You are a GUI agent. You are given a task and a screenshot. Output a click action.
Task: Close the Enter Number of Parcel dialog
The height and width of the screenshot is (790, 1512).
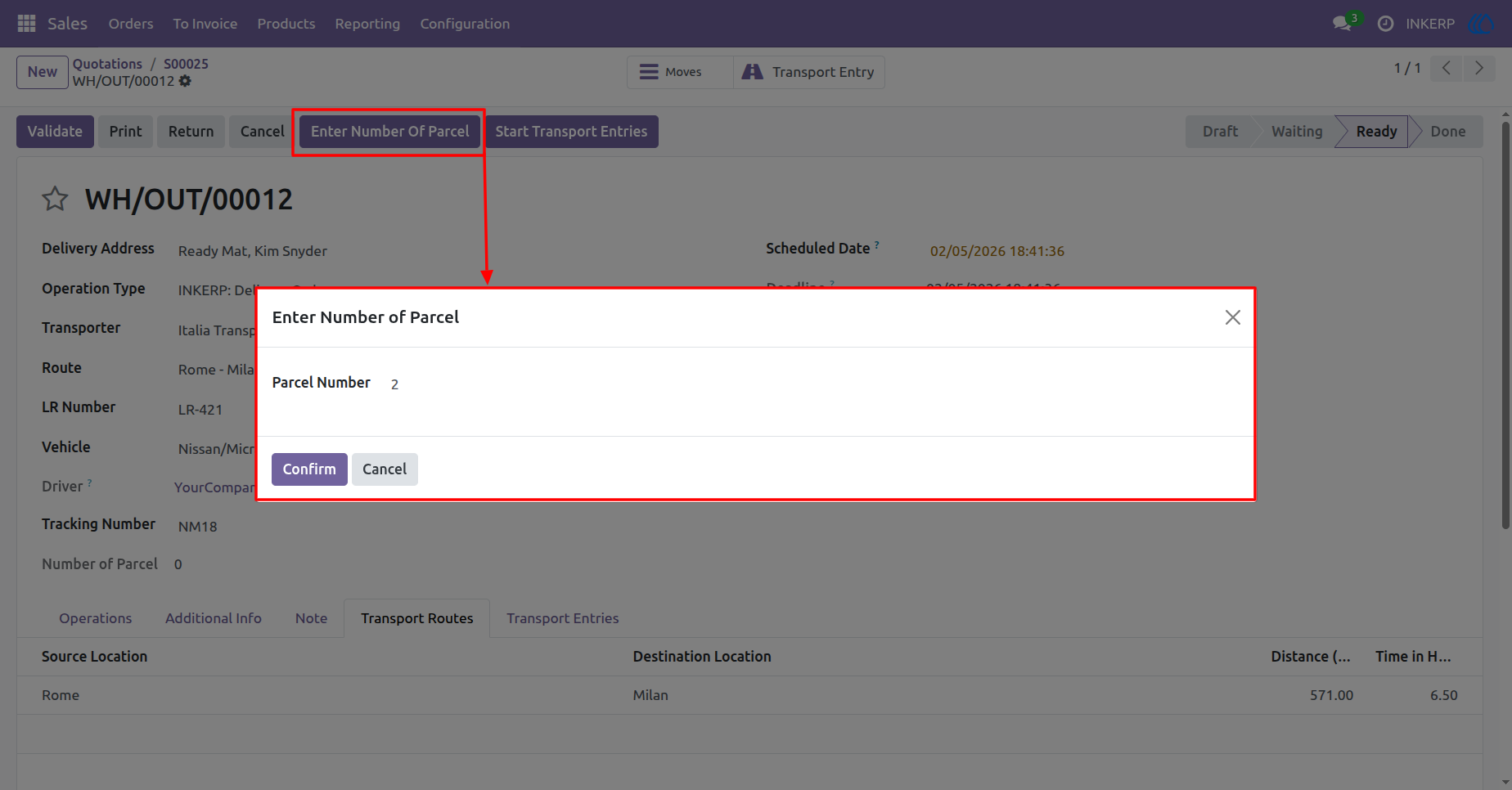[1232, 317]
